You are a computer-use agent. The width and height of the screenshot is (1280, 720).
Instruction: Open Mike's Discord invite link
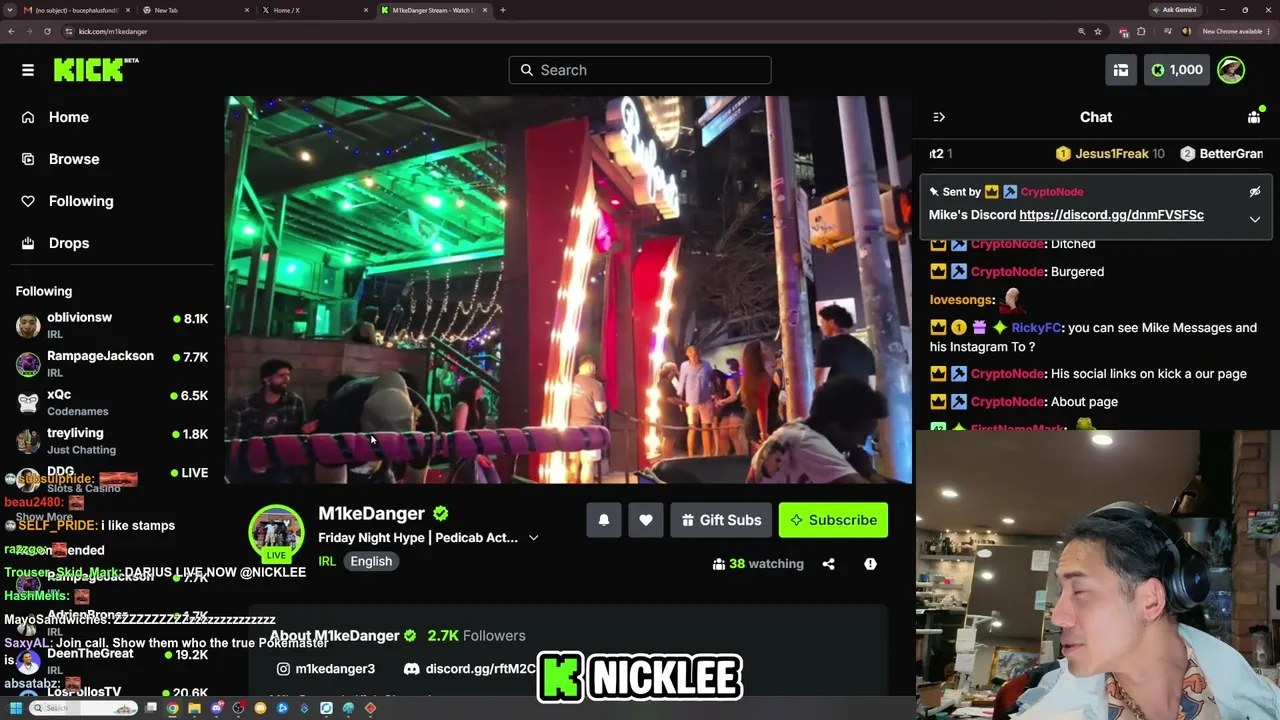click(1111, 215)
